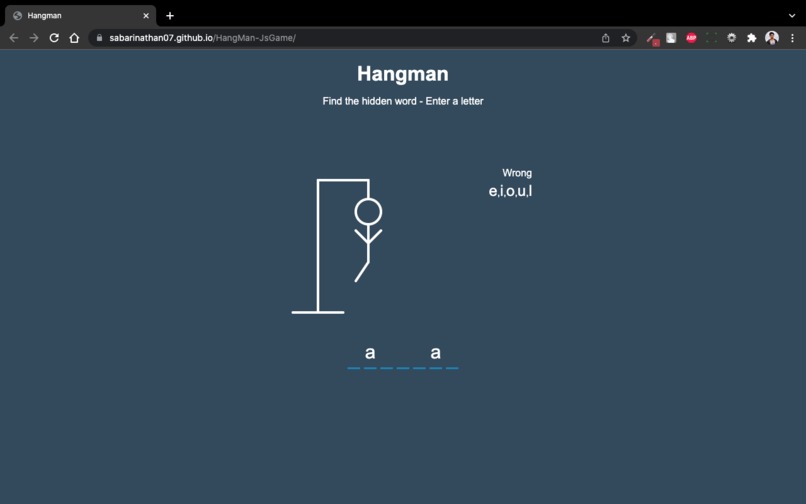Open Chrome's three-dot menu
The width and height of the screenshot is (806, 504).
click(792, 38)
